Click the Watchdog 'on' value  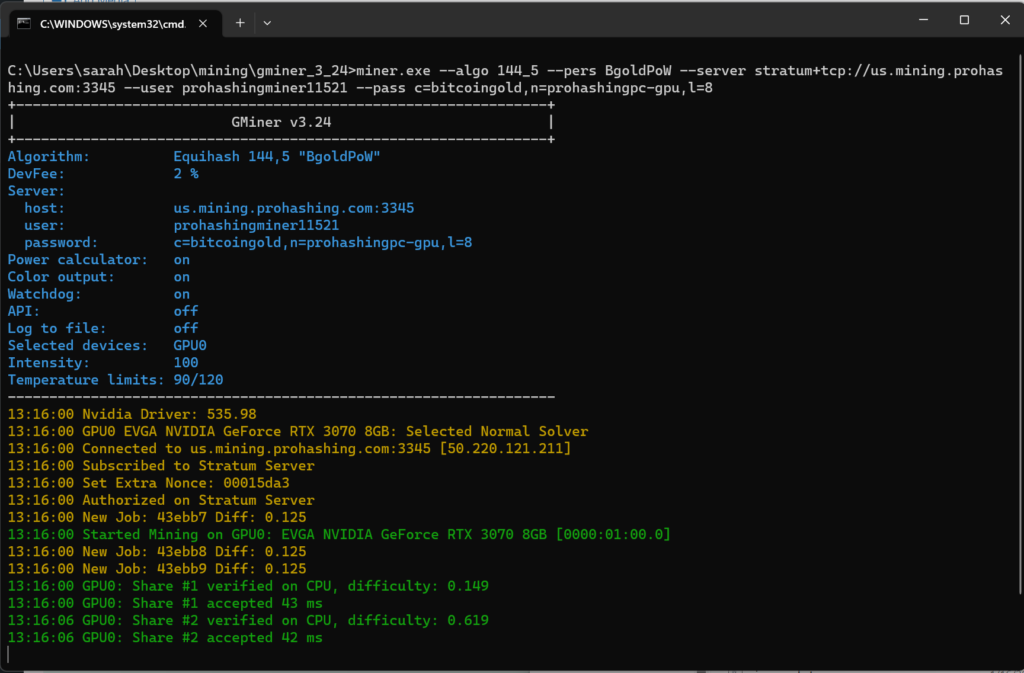click(x=182, y=294)
